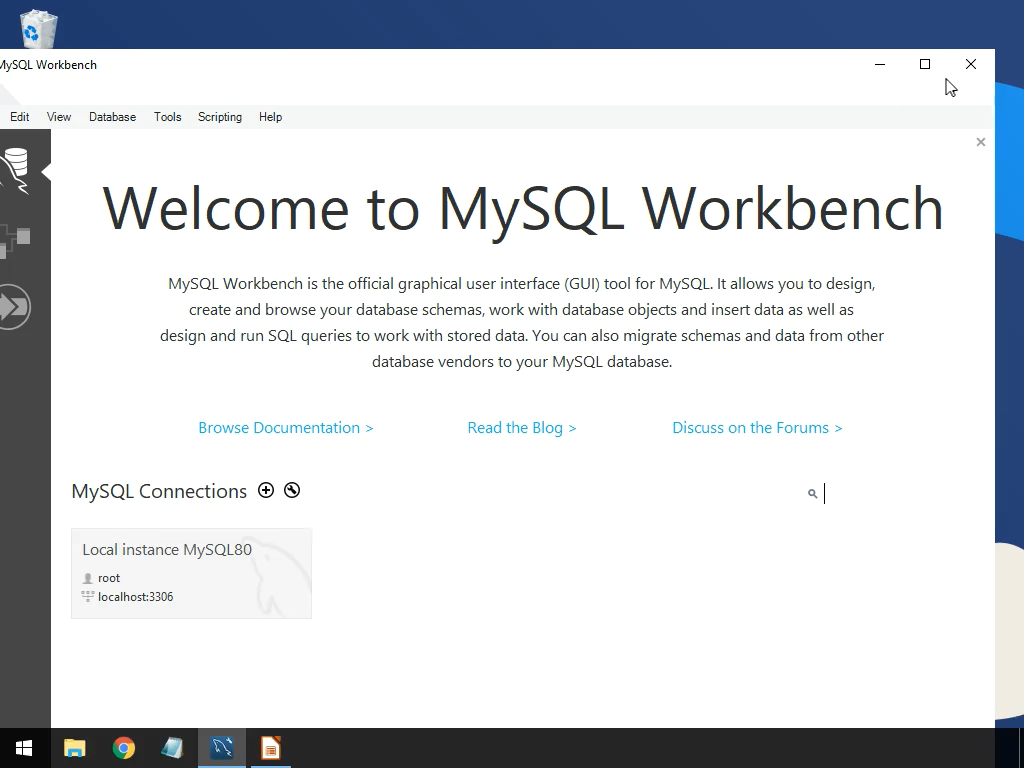Open the Scripting menu

(x=219, y=117)
